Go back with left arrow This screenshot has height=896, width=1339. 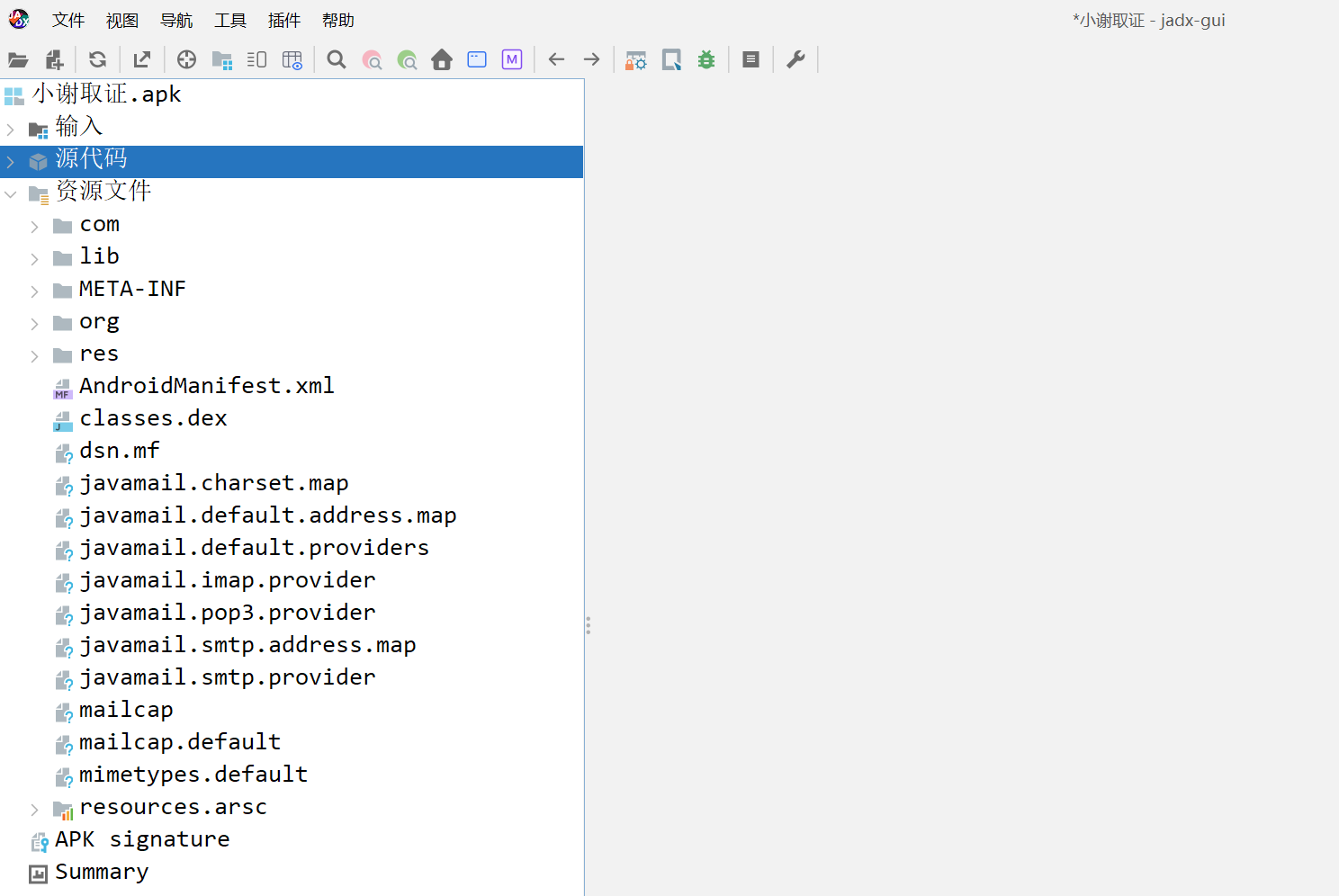[x=556, y=60]
